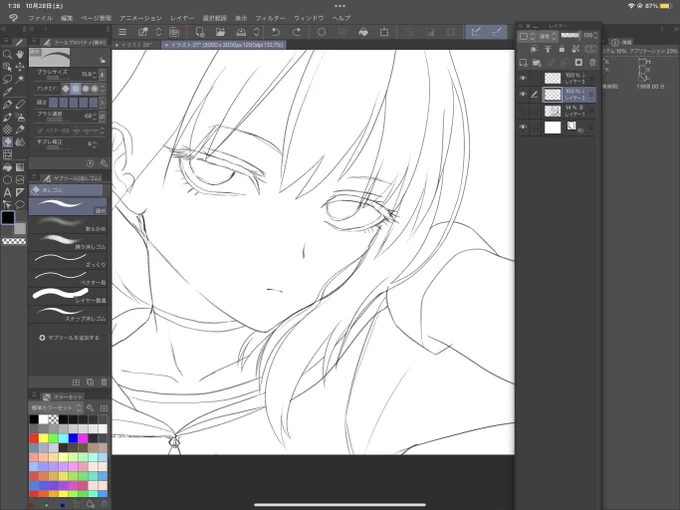Select the Hand move tool
Image resolution: width=680 pixels, height=510 pixels.
coord(20,54)
